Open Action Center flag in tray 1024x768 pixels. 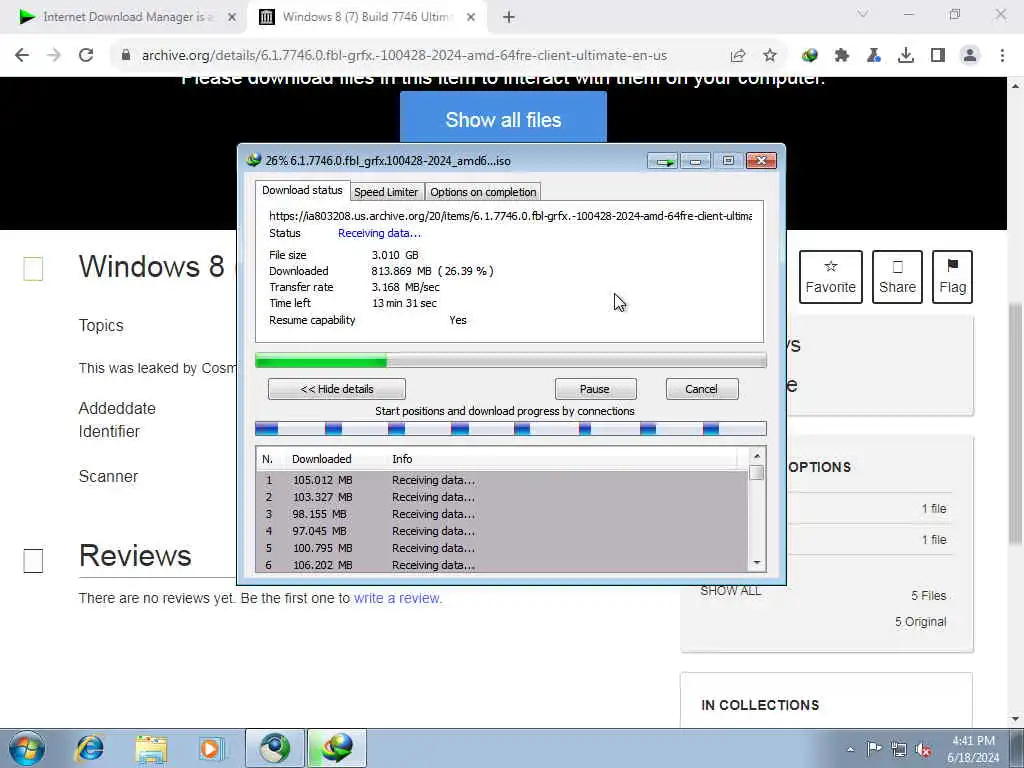(x=874, y=748)
